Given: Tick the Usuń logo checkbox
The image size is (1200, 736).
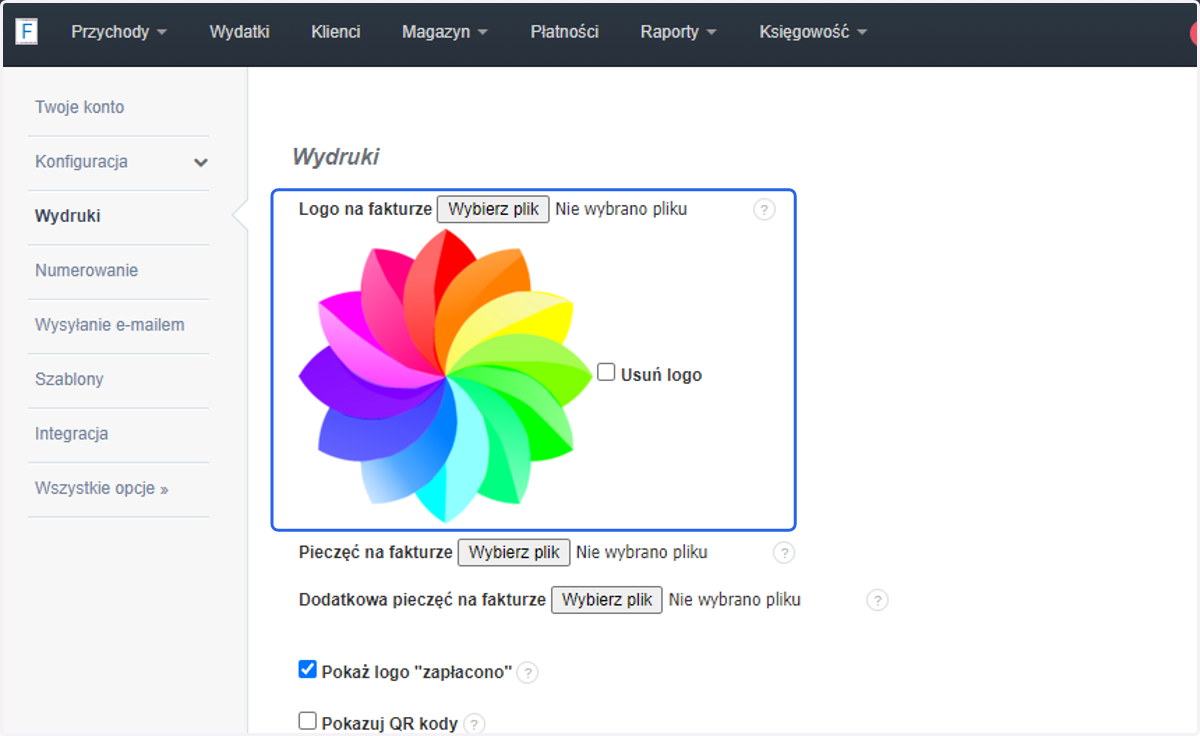Looking at the screenshot, I should pyautogui.click(x=606, y=373).
